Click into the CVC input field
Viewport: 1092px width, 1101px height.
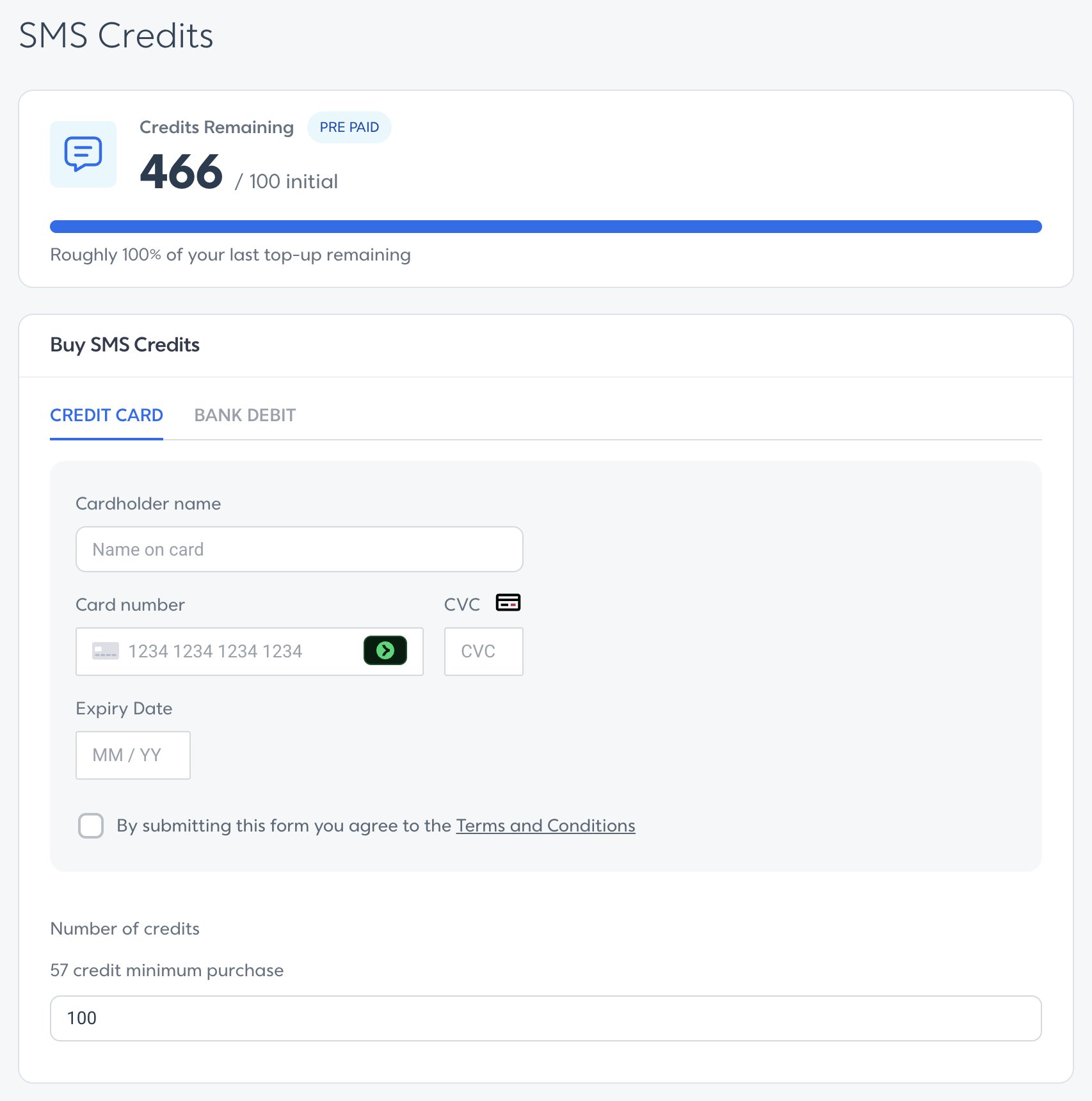click(484, 652)
